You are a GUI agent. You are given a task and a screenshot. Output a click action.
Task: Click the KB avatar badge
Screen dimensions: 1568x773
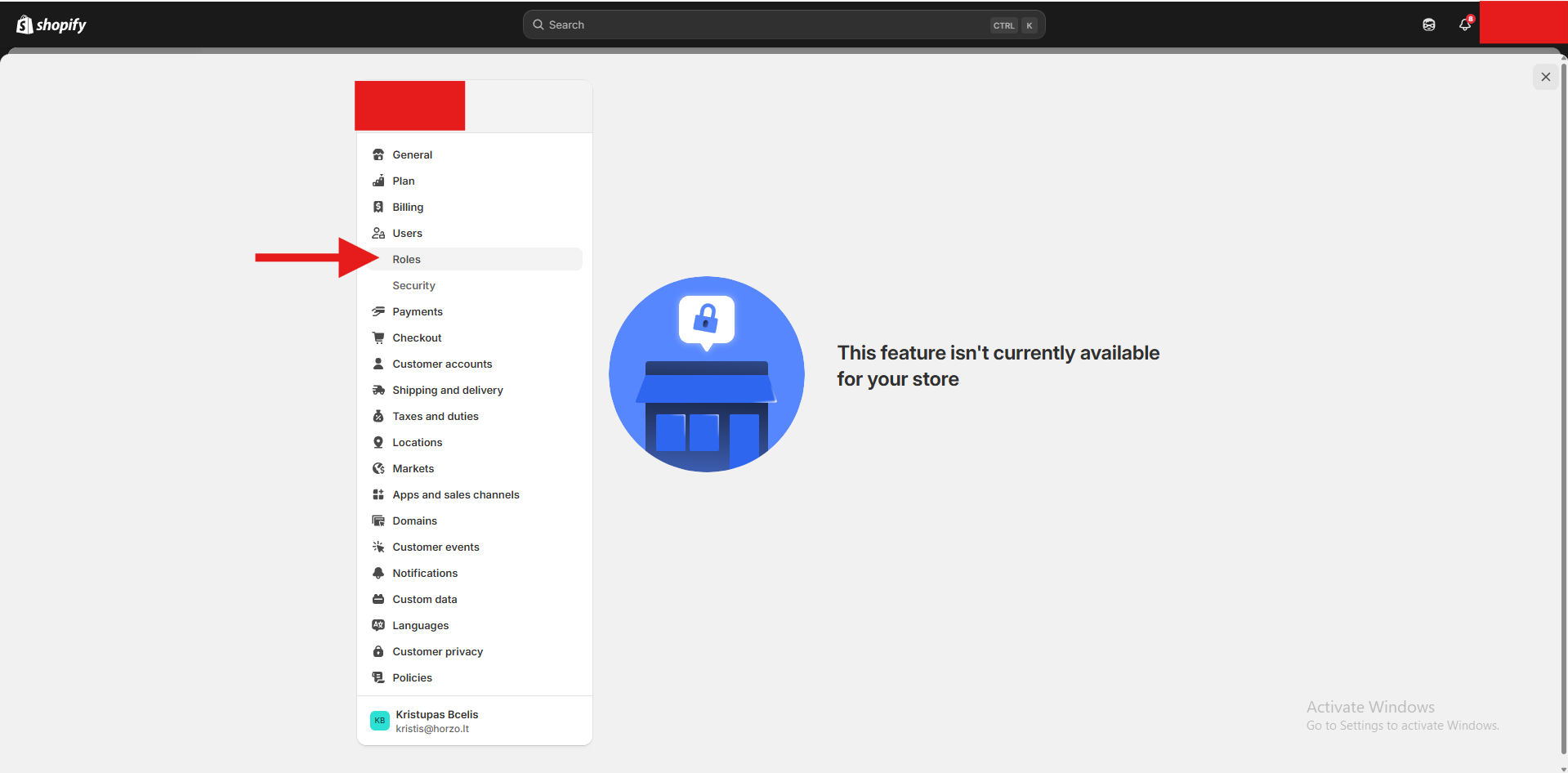pyautogui.click(x=379, y=721)
